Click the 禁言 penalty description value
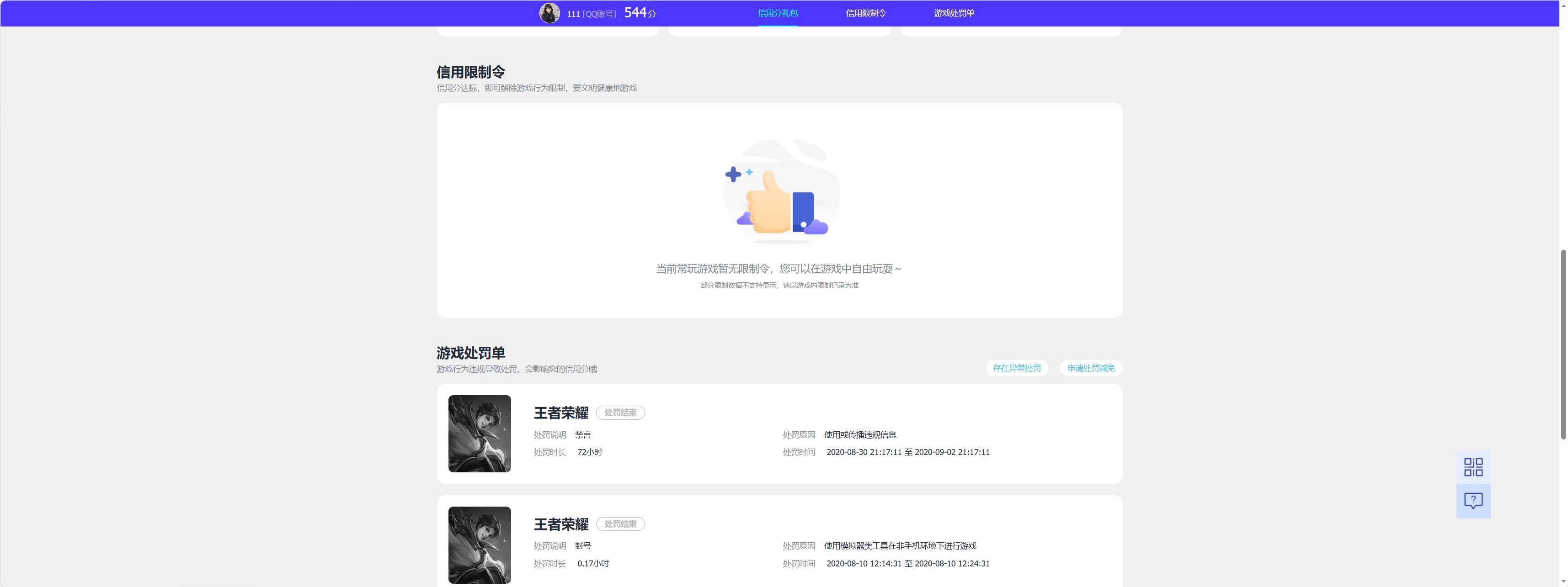Image resolution: width=1568 pixels, height=587 pixels. tap(582, 434)
